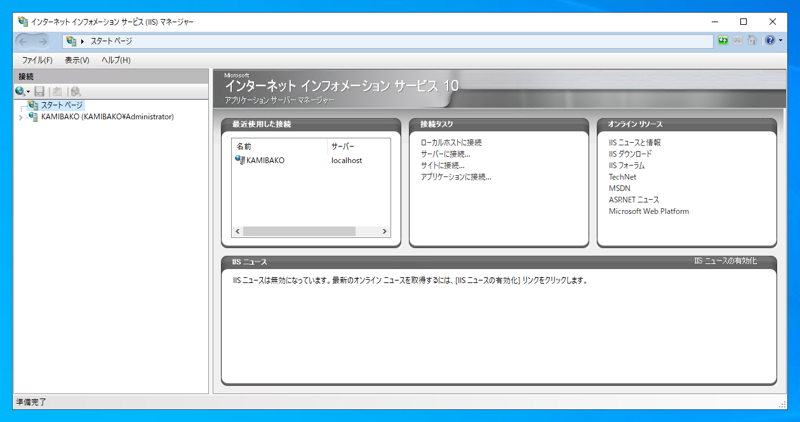Click the green refresh page icon
Screen dimensions: 800x422
click(x=722, y=40)
